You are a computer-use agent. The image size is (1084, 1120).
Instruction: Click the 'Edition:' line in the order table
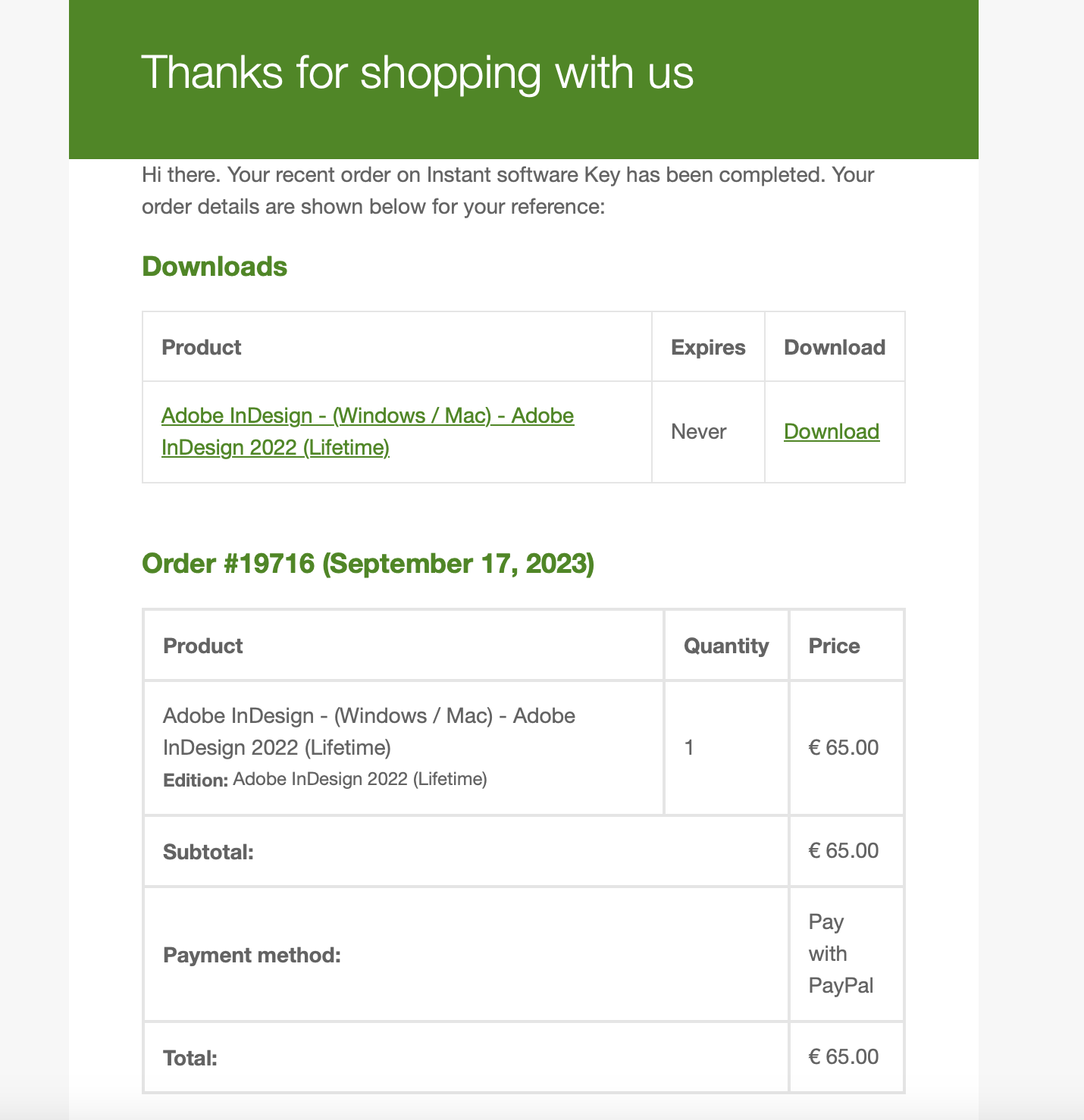pyautogui.click(x=324, y=779)
